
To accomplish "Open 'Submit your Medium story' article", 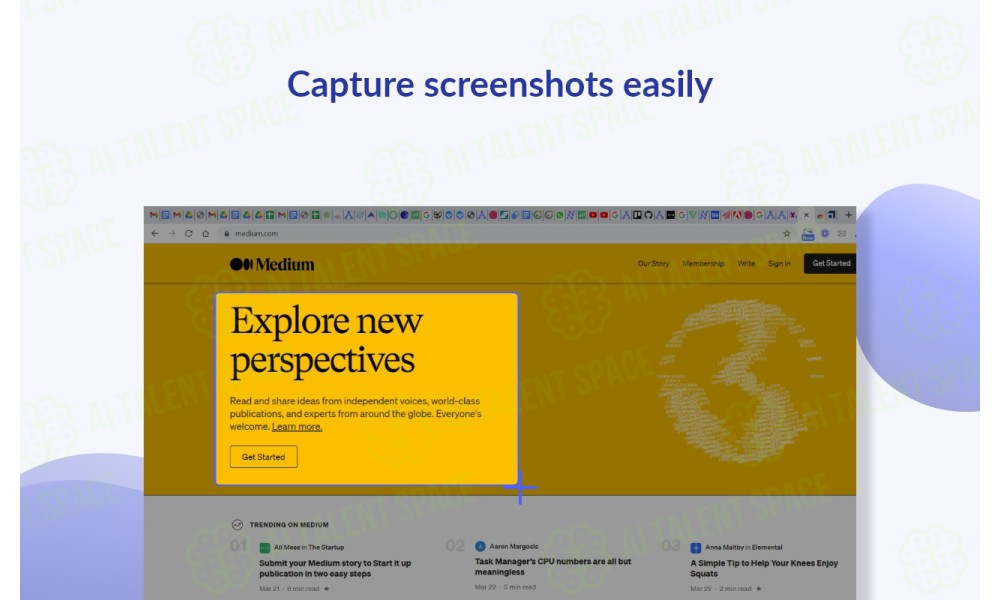I will (x=335, y=568).
